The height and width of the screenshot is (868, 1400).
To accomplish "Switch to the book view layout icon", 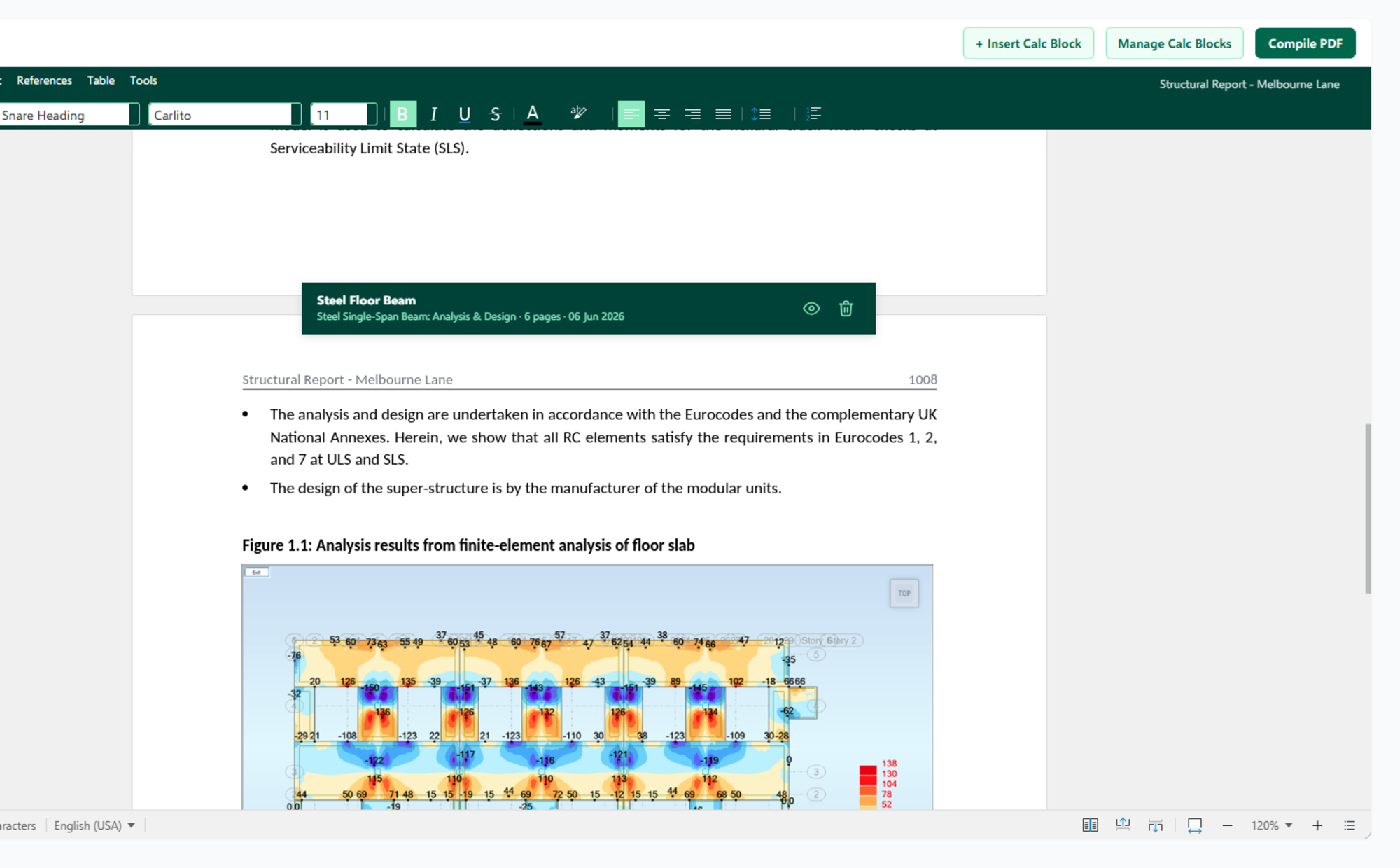I will click(x=1090, y=825).
